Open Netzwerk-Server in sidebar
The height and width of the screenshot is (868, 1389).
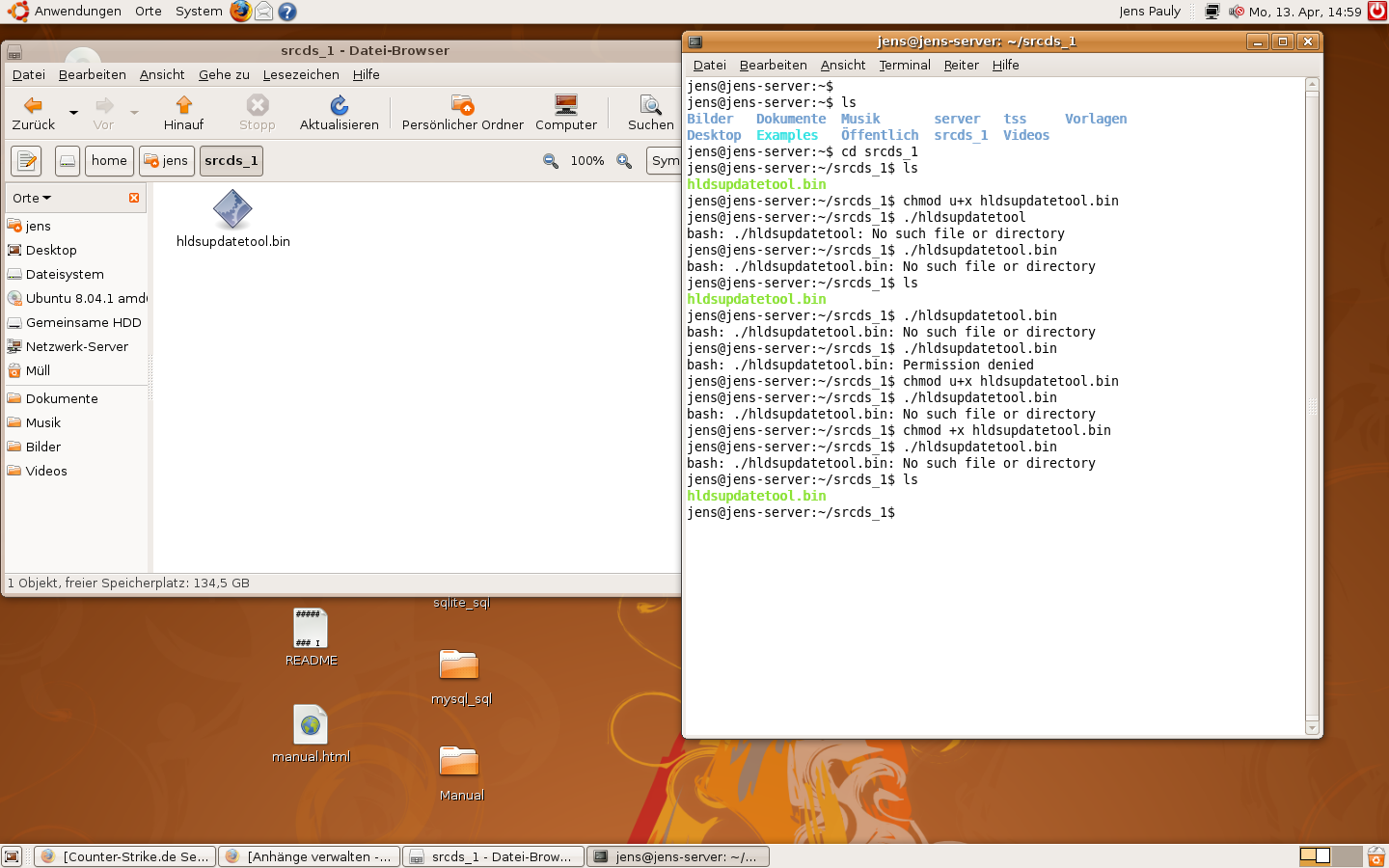(x=76, y=346)
